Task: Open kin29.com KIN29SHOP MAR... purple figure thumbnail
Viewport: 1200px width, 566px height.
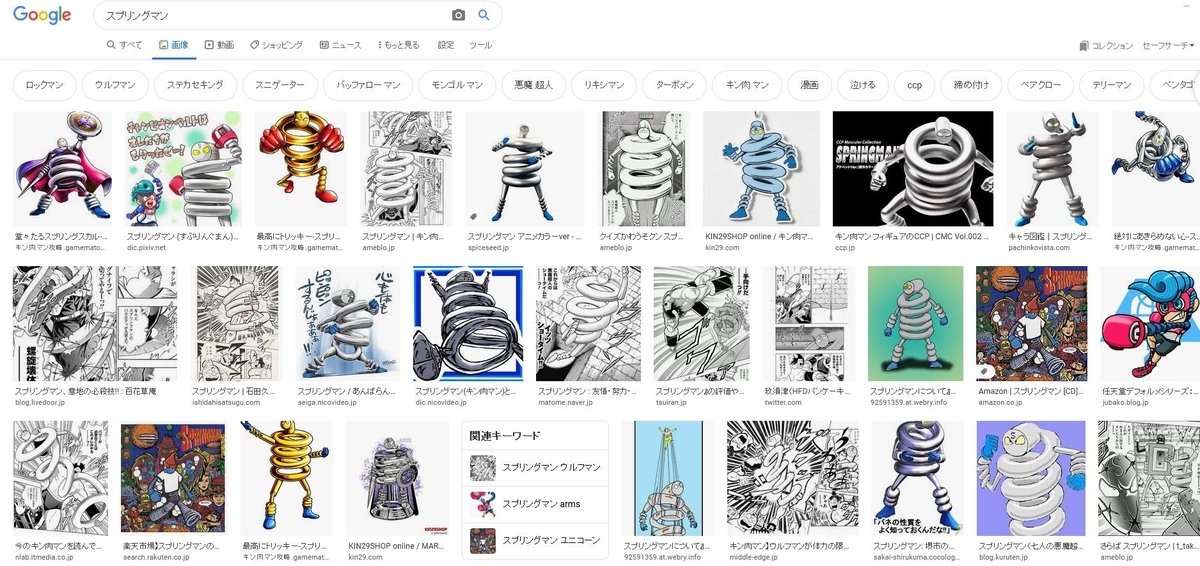Action: [398, 479]
